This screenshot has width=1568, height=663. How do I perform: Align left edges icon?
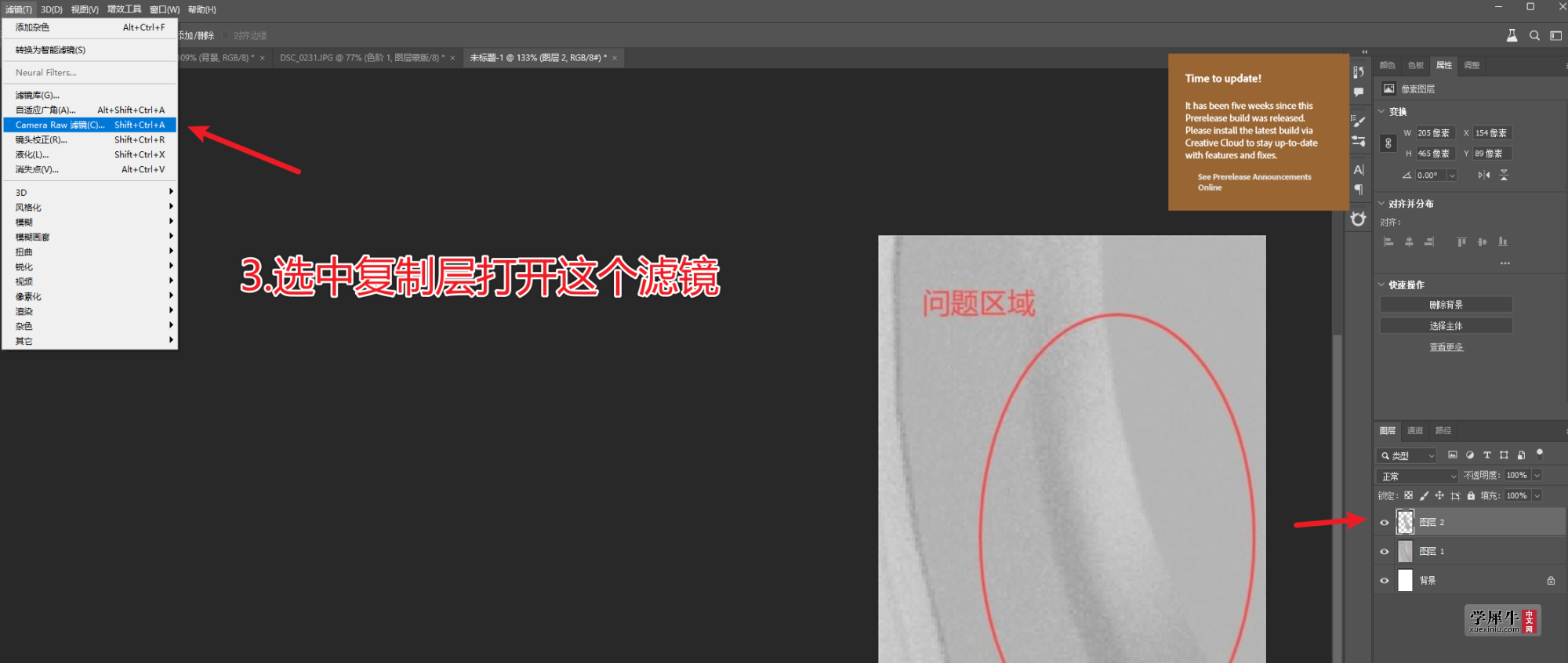(1388, 242)
